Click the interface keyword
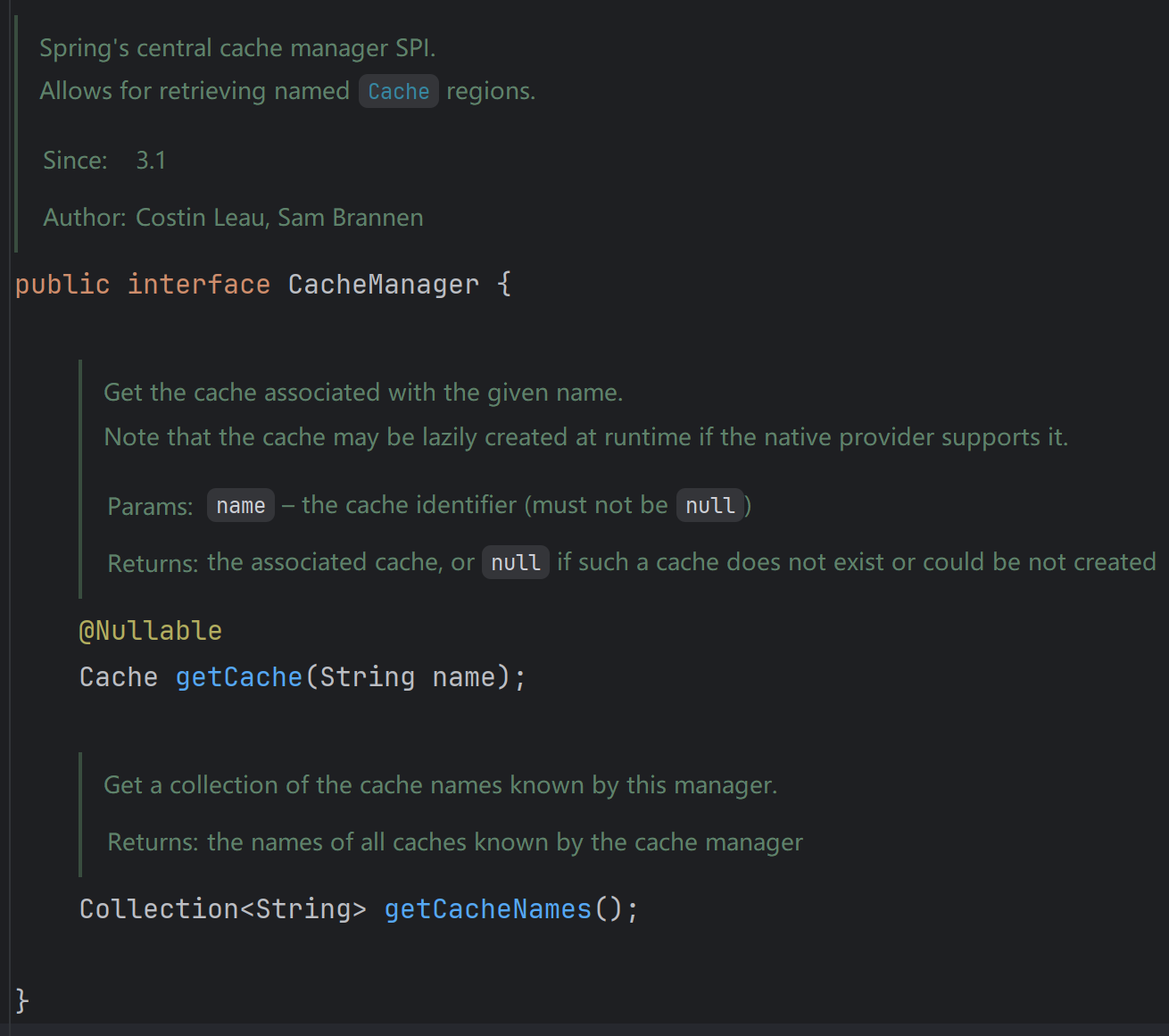The width and height of the screenshot is (1169, 1036). click(x=198, y=285)
